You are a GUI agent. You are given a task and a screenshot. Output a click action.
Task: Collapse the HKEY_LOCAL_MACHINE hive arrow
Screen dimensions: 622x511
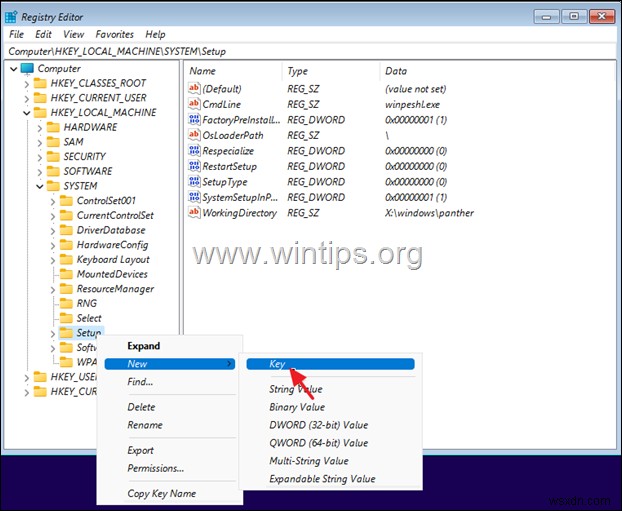27,113
